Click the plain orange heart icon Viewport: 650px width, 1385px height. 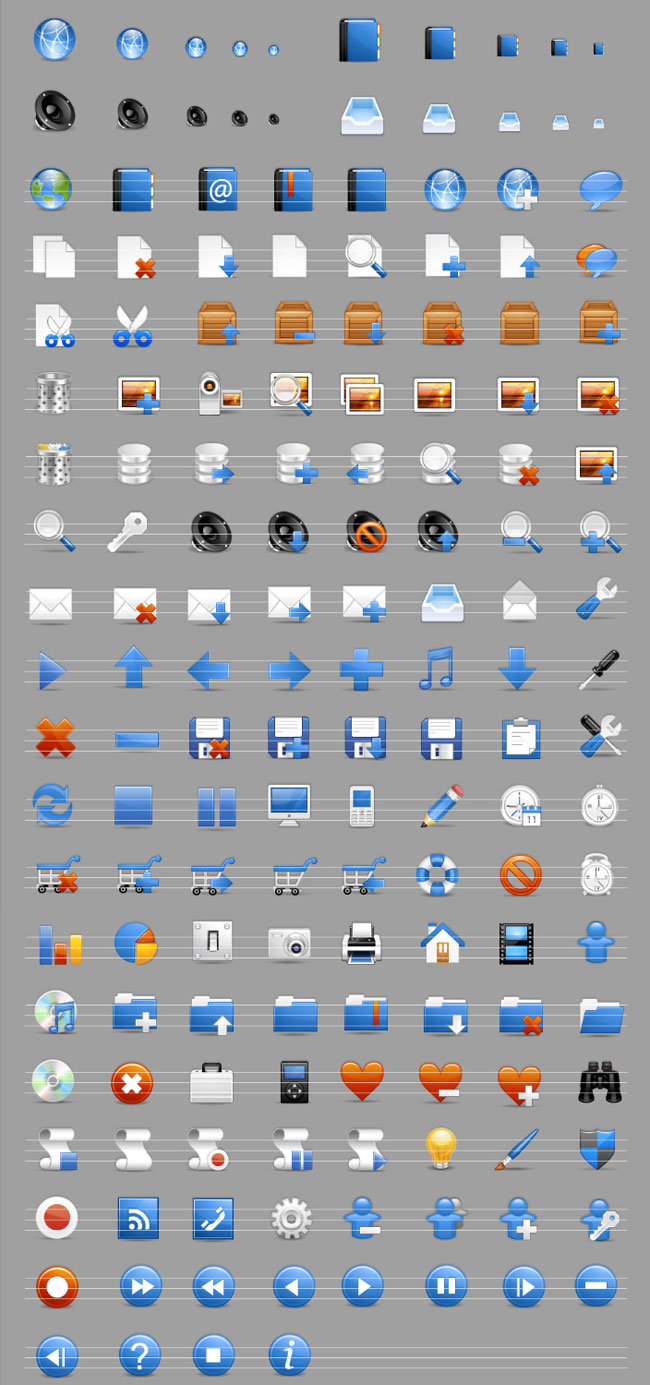tap(362, 1081)
